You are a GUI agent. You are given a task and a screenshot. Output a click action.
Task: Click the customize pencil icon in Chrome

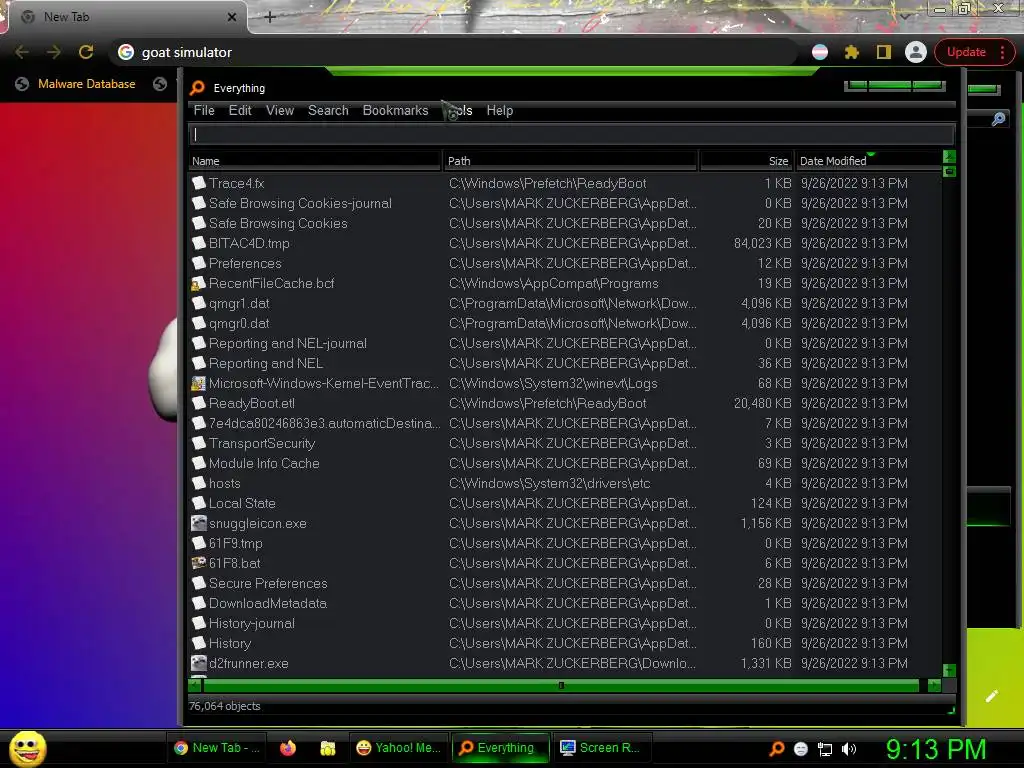pyautogui.click(x=991, y=696)
